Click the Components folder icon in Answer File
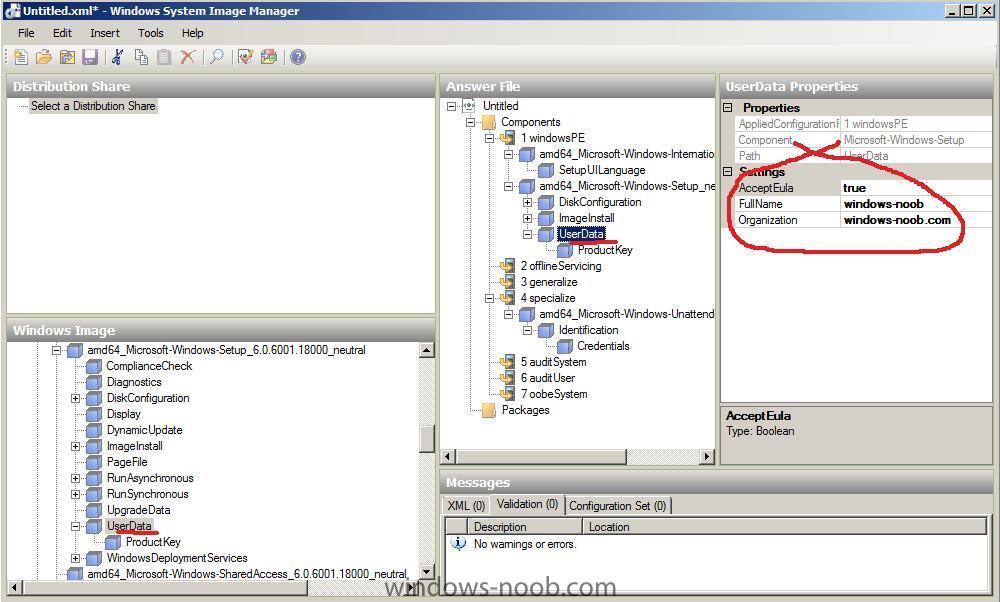Screen dimensions: 1000x602 [489, 122]
